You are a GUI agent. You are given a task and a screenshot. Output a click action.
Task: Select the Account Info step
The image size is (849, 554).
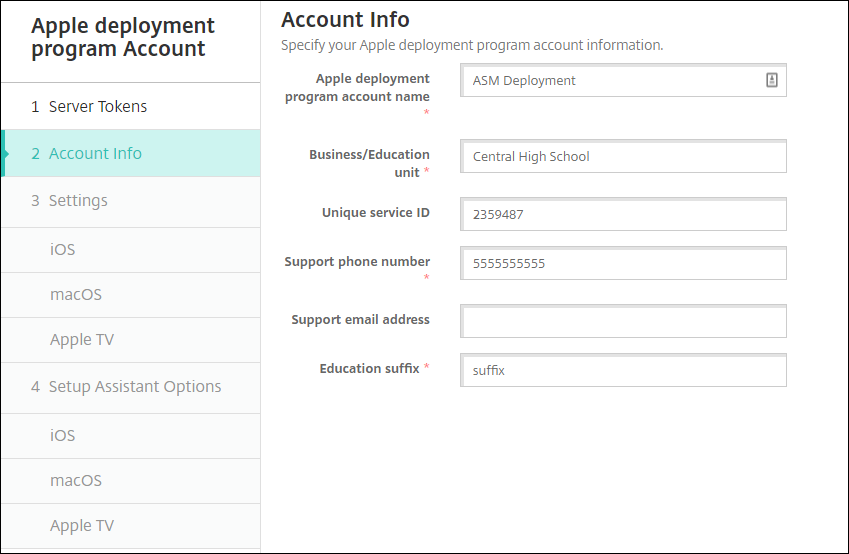click(x=95, y=154)
